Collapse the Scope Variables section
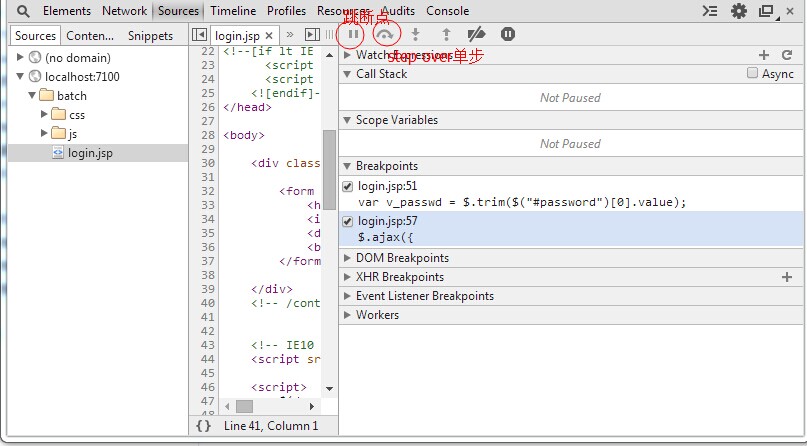The height and width of the screenshot is (446, 807). click(x=347, y=120)
